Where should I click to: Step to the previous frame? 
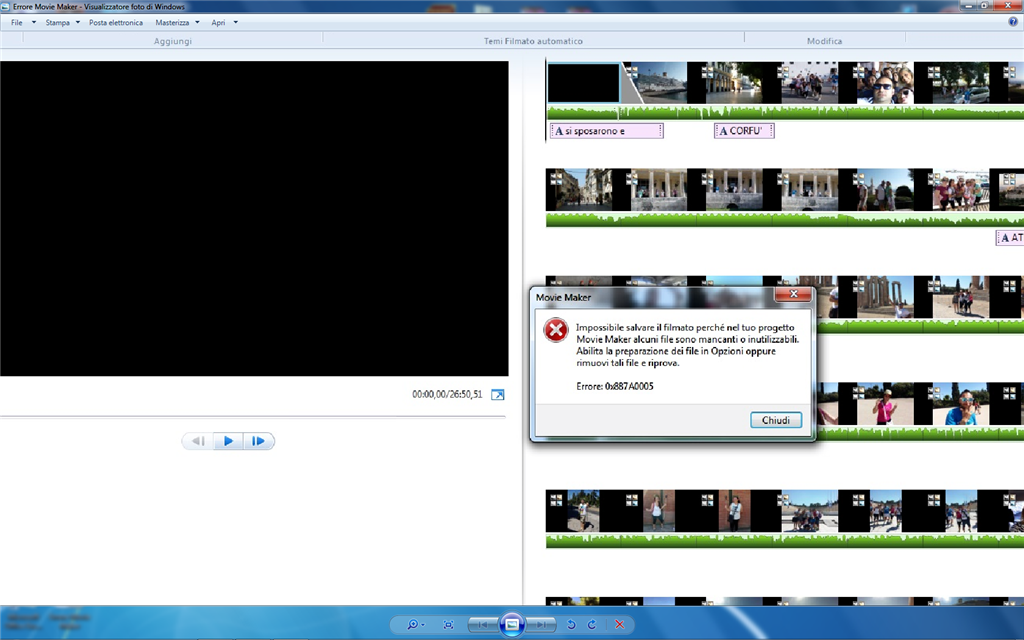tap(197, 441)
